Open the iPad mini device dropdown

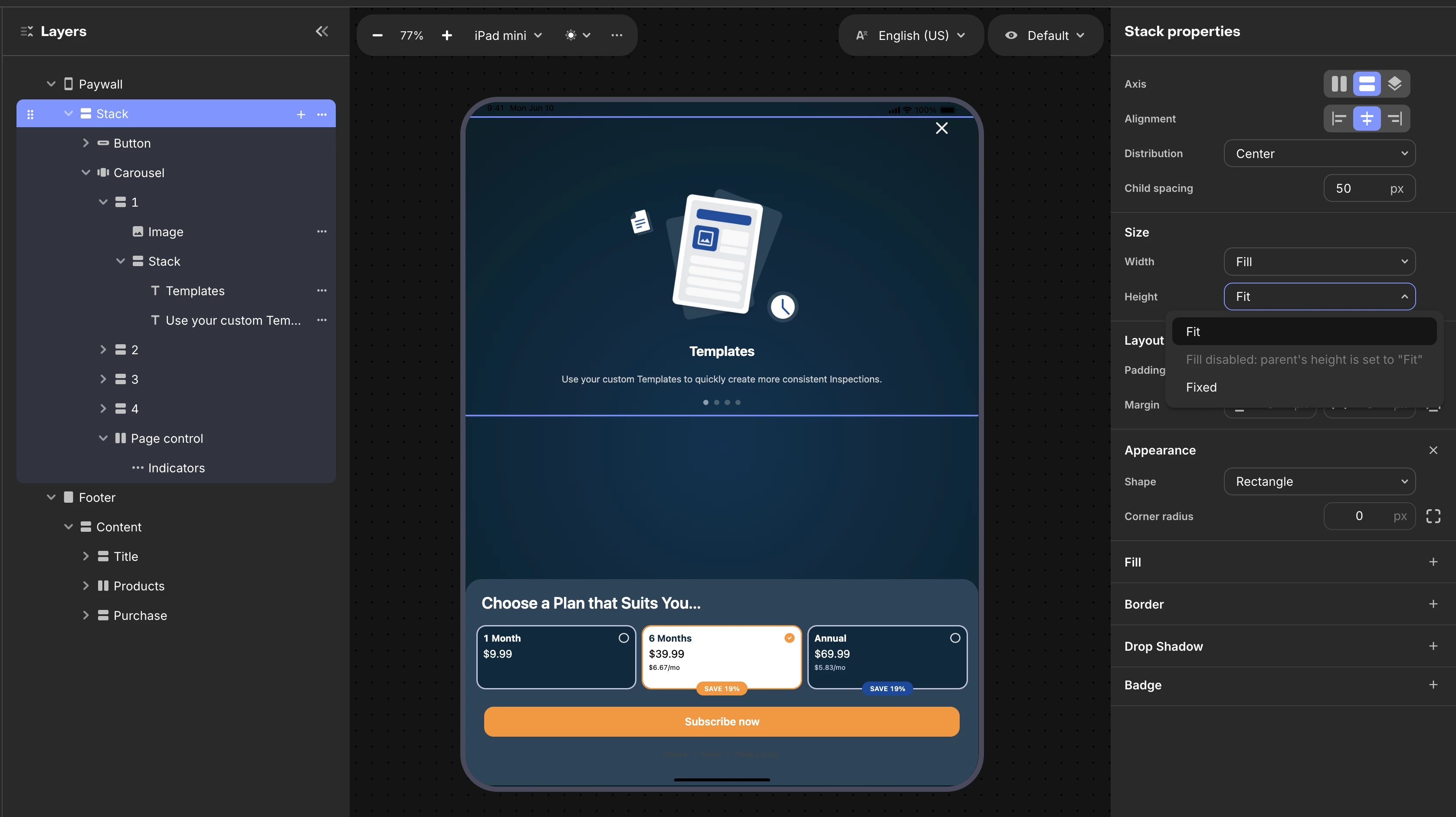click(508, 36)
